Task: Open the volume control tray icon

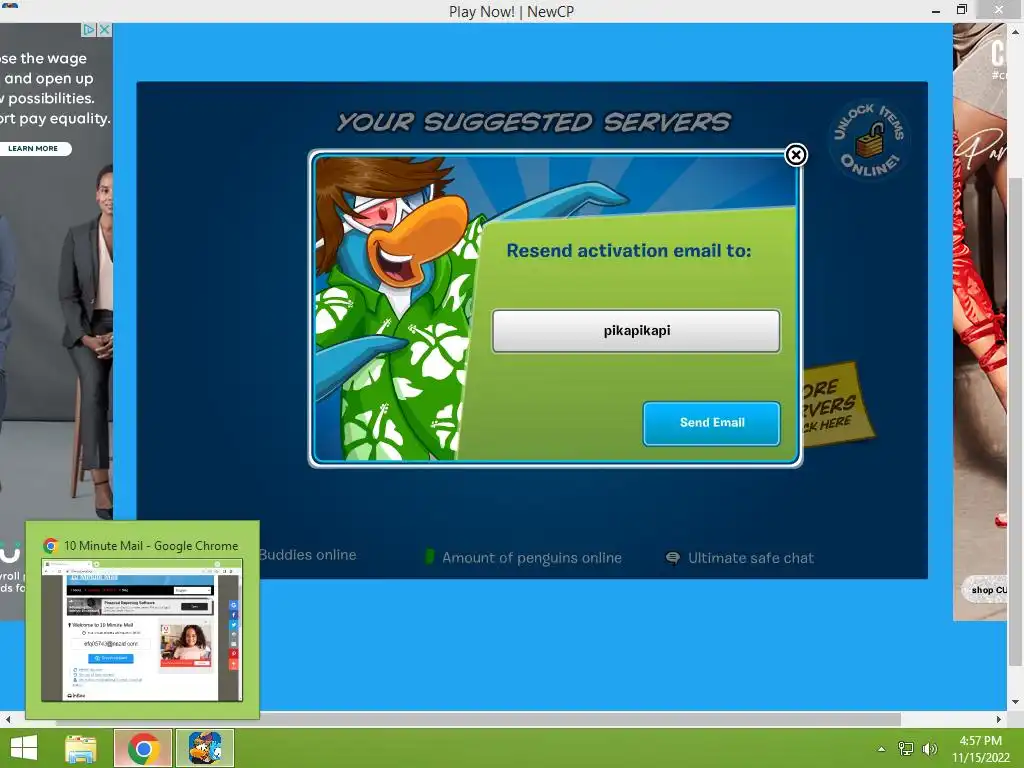Action: pyautogui.click(x=929, y=749)
